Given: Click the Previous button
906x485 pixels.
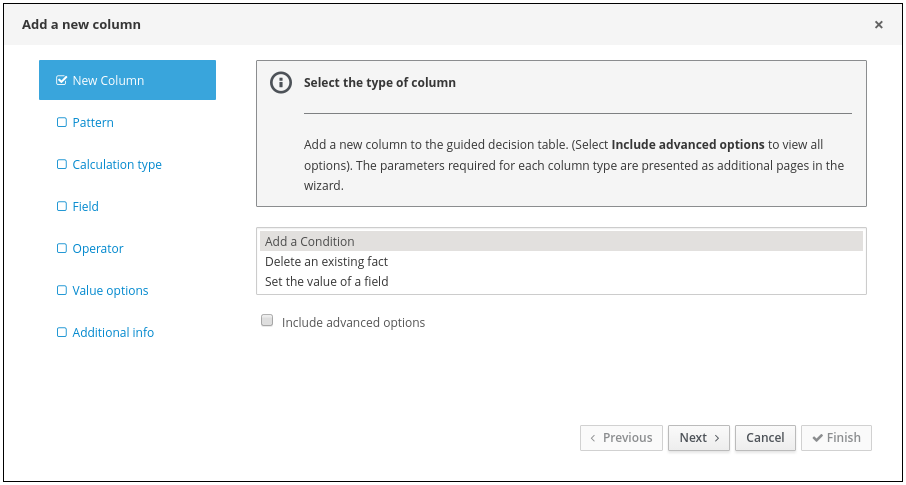Looking at the screenshot, I should (x=621, y=438).
